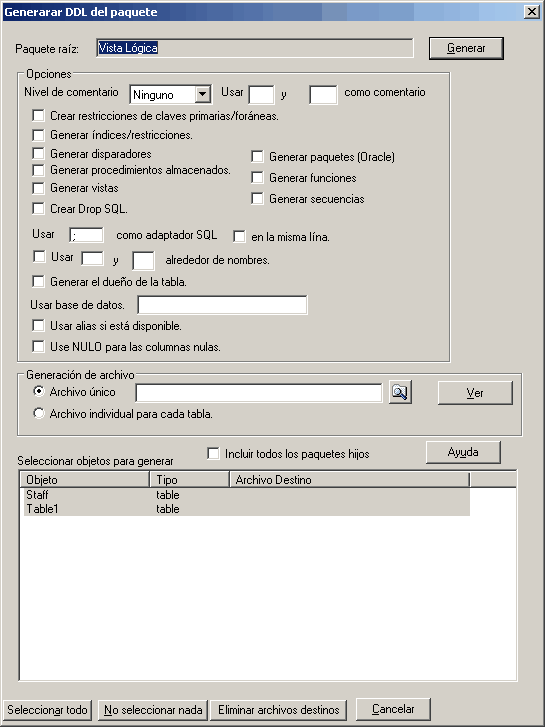The height and width of the screenshot is (727, 545).
Task: Click the Ver button
Action: coord(475,393)
